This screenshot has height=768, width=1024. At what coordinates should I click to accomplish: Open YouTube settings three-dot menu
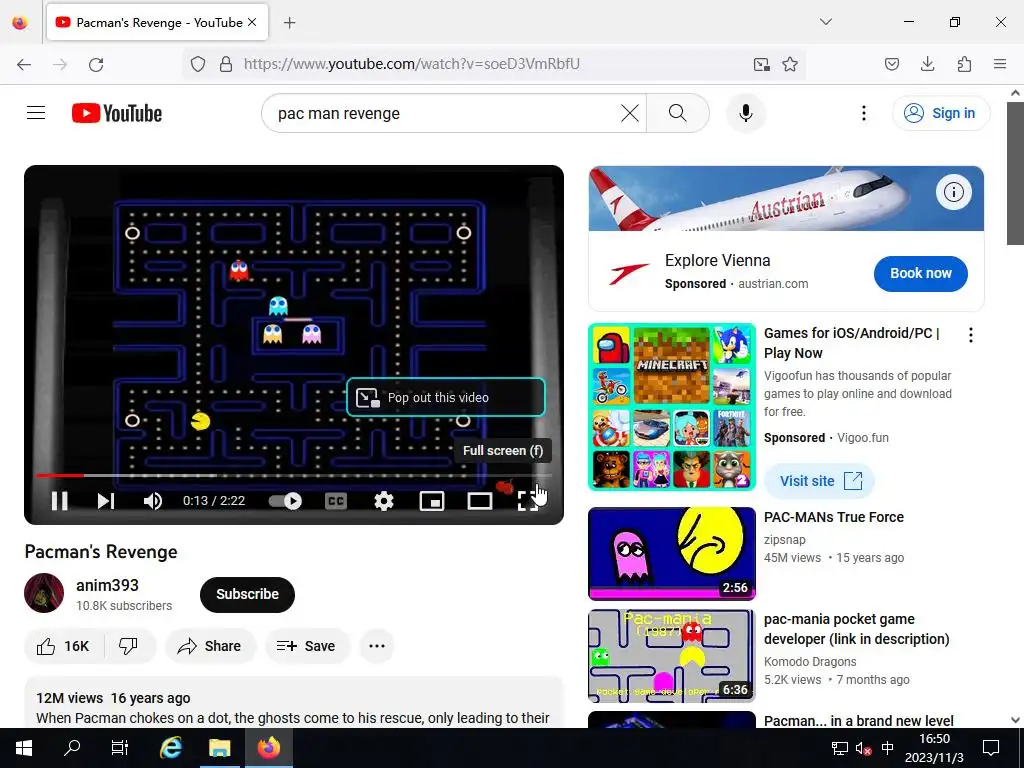click(863, 113)
